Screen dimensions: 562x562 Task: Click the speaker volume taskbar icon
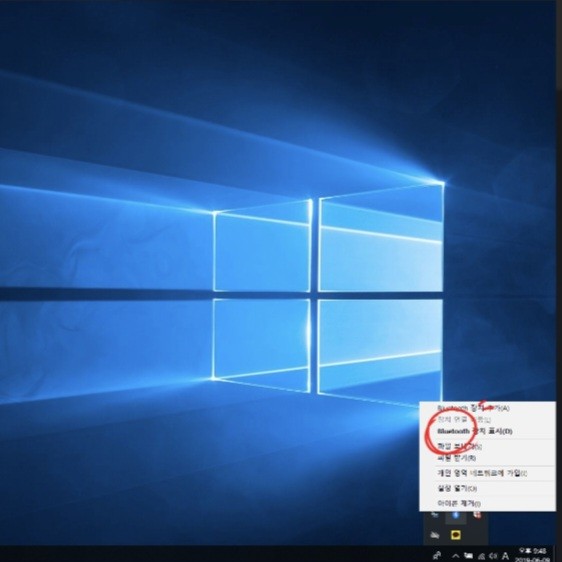click(493, 556)
